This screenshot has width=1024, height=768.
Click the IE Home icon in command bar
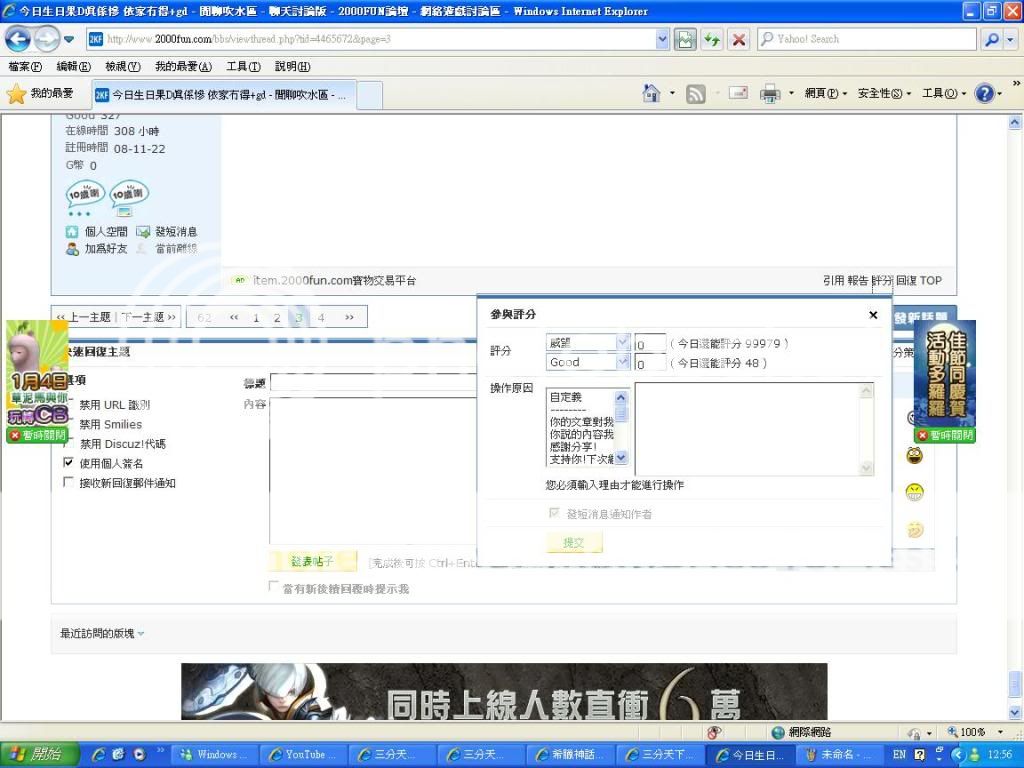(x=651, y=93)
